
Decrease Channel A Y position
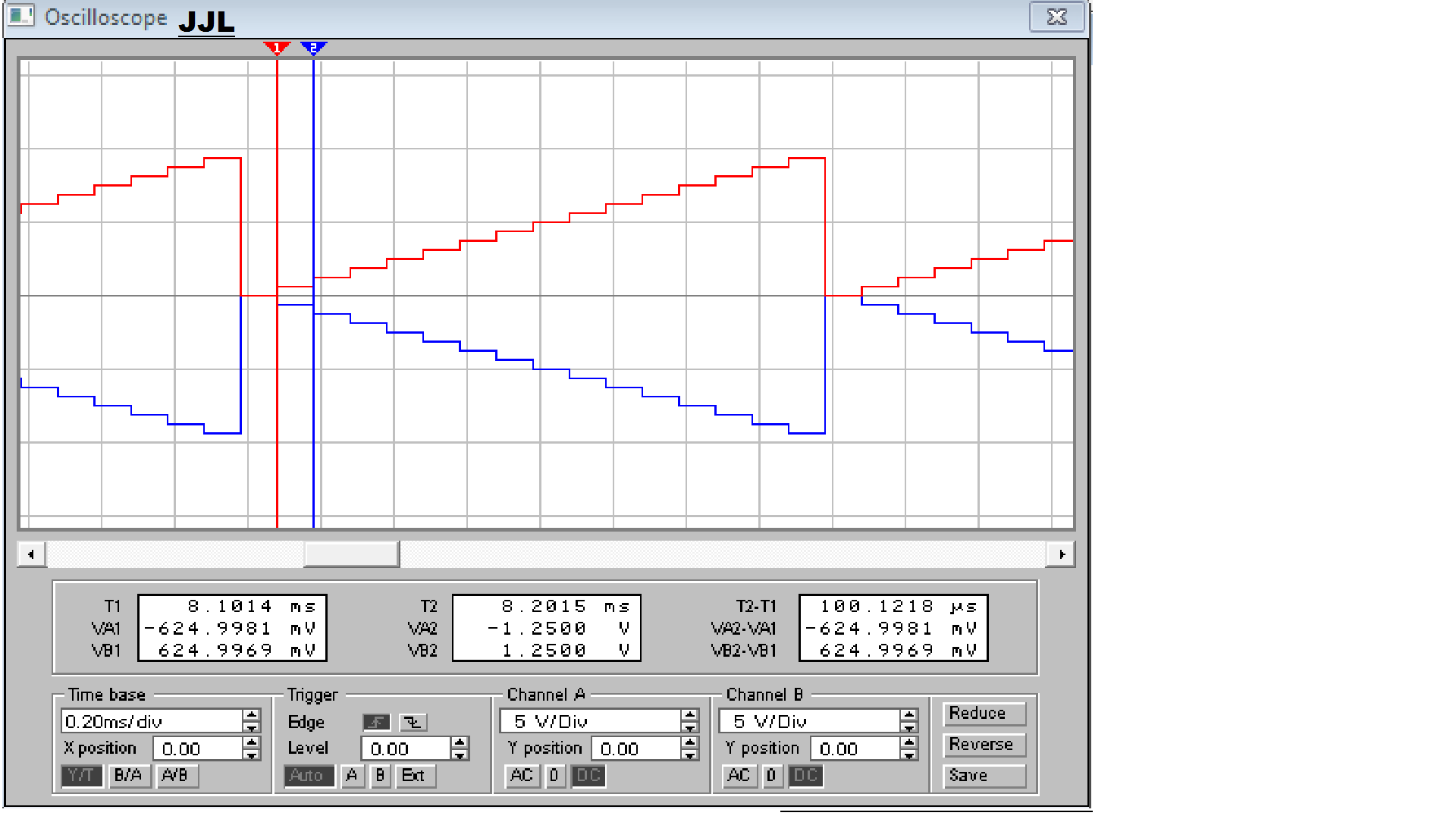(x=689, y=754)
